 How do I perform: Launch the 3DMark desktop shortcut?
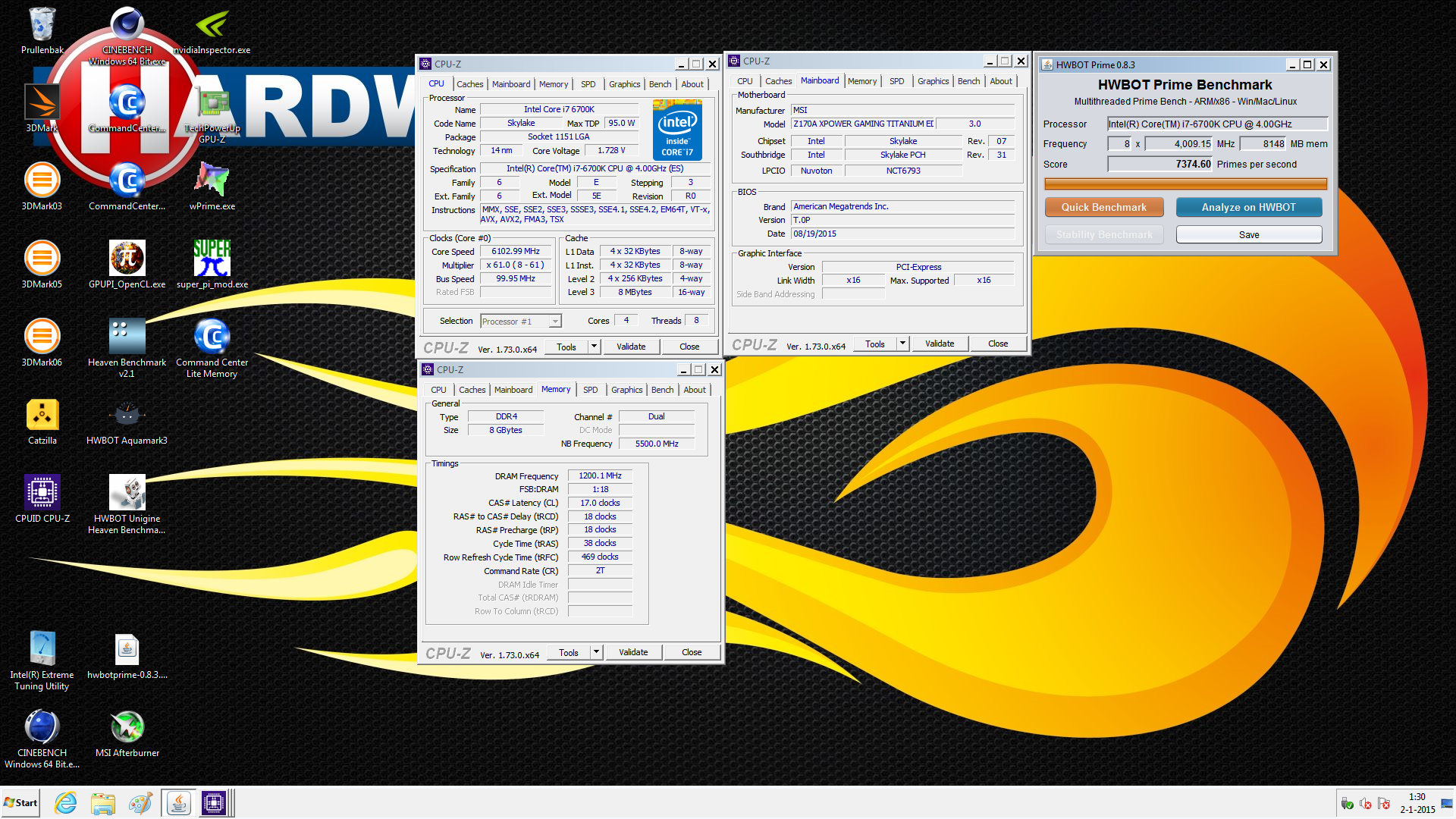(42, 108)
